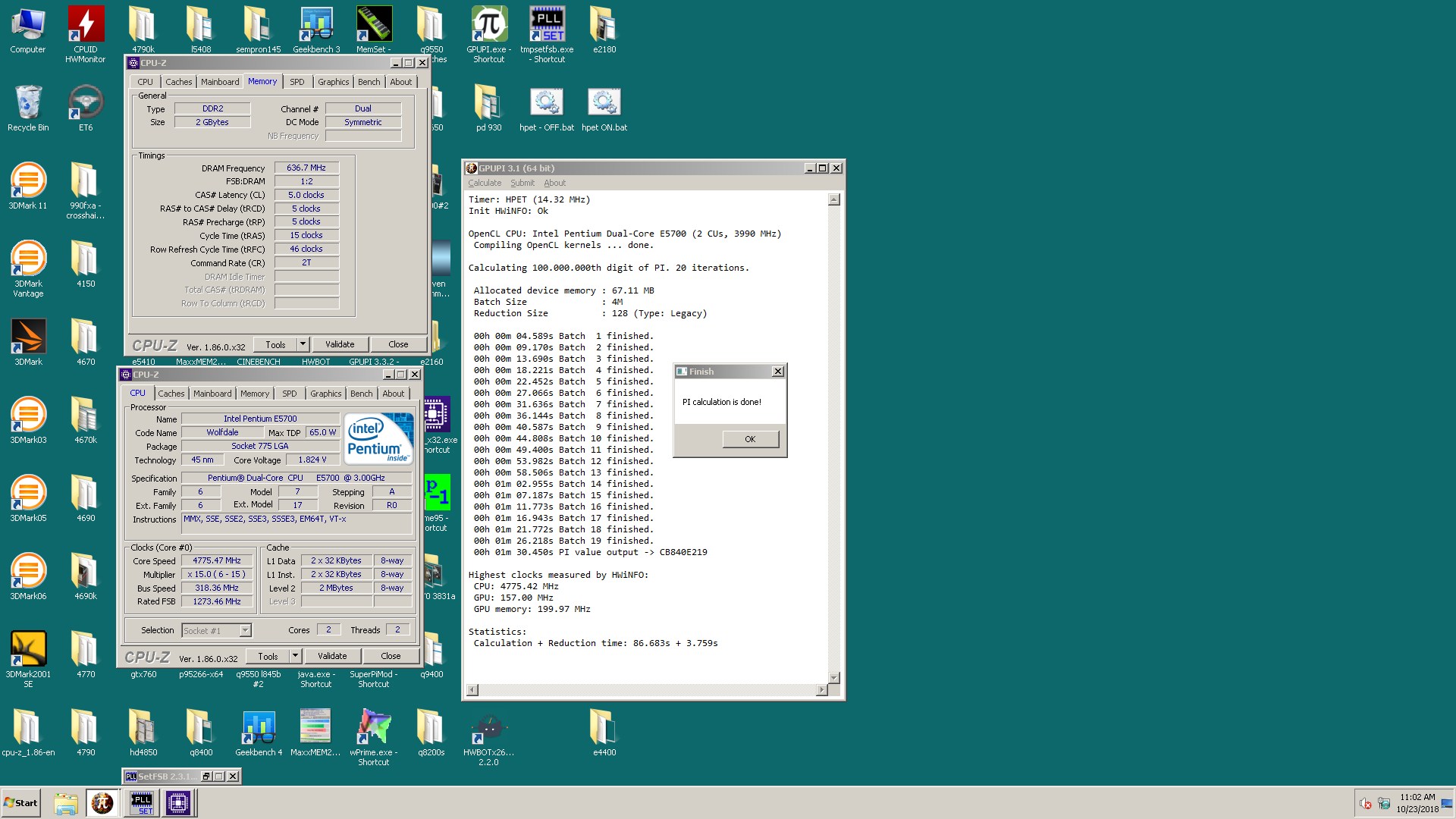Open the Computer desktop icon
This screenshot has width=1456, height=819.
tap(28, 30)
